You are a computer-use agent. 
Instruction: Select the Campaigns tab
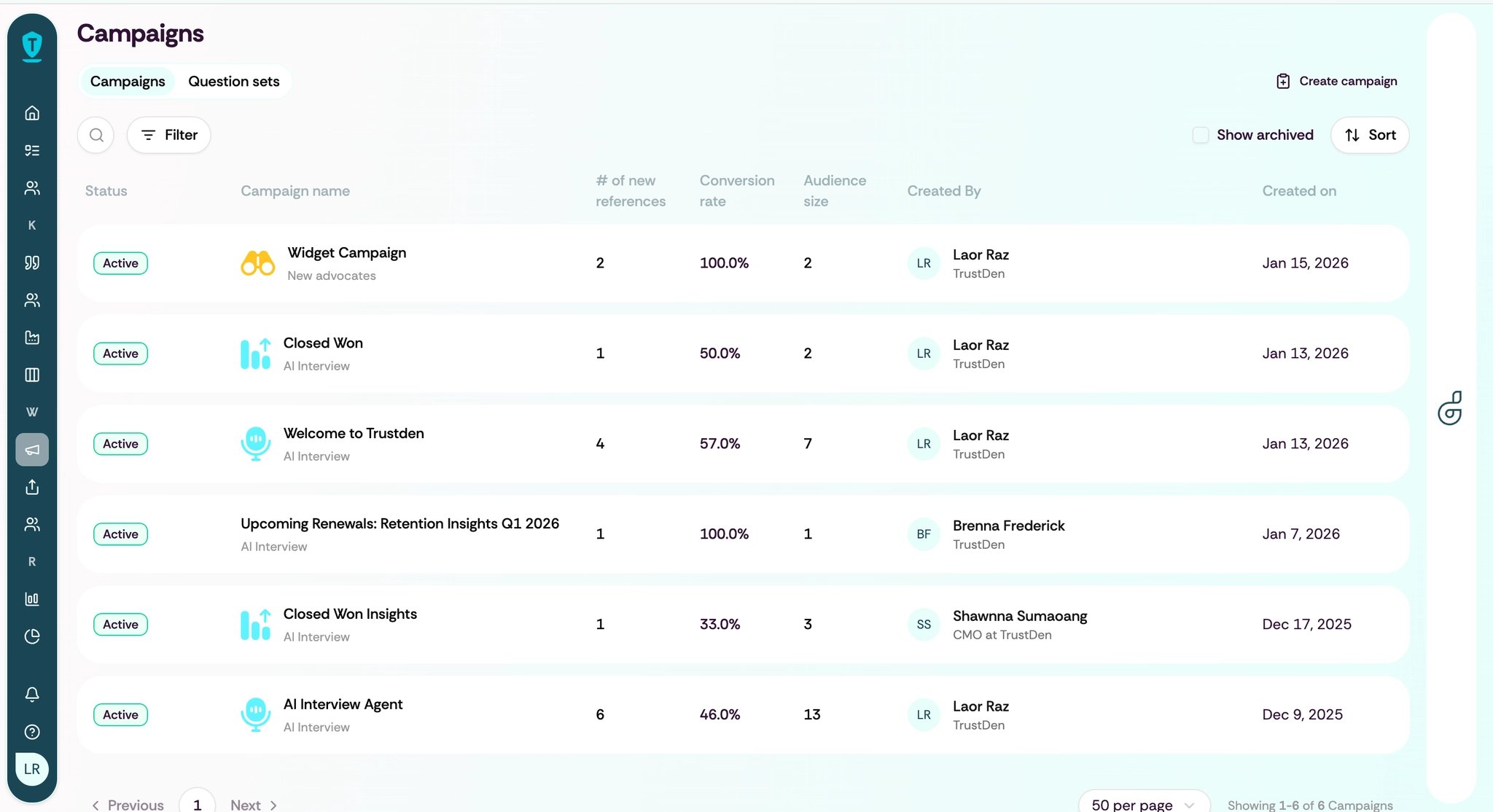128,81
